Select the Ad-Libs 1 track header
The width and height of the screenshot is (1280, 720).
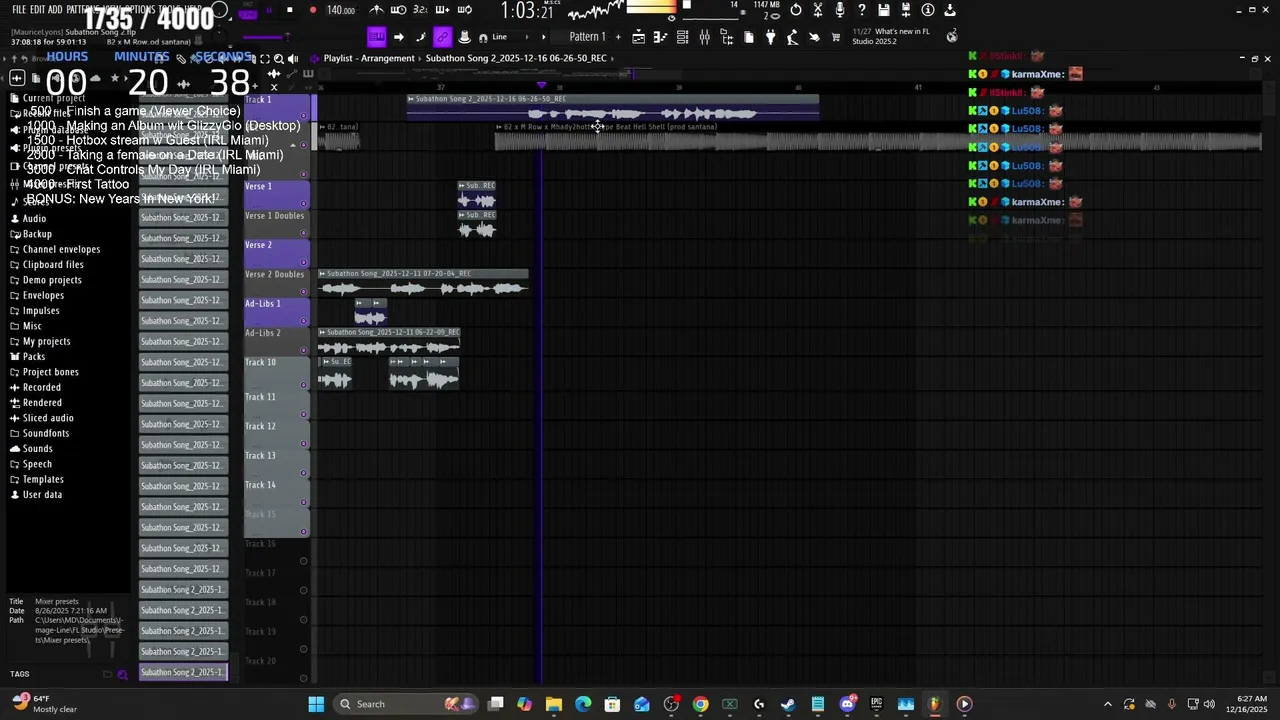point(277,311)
